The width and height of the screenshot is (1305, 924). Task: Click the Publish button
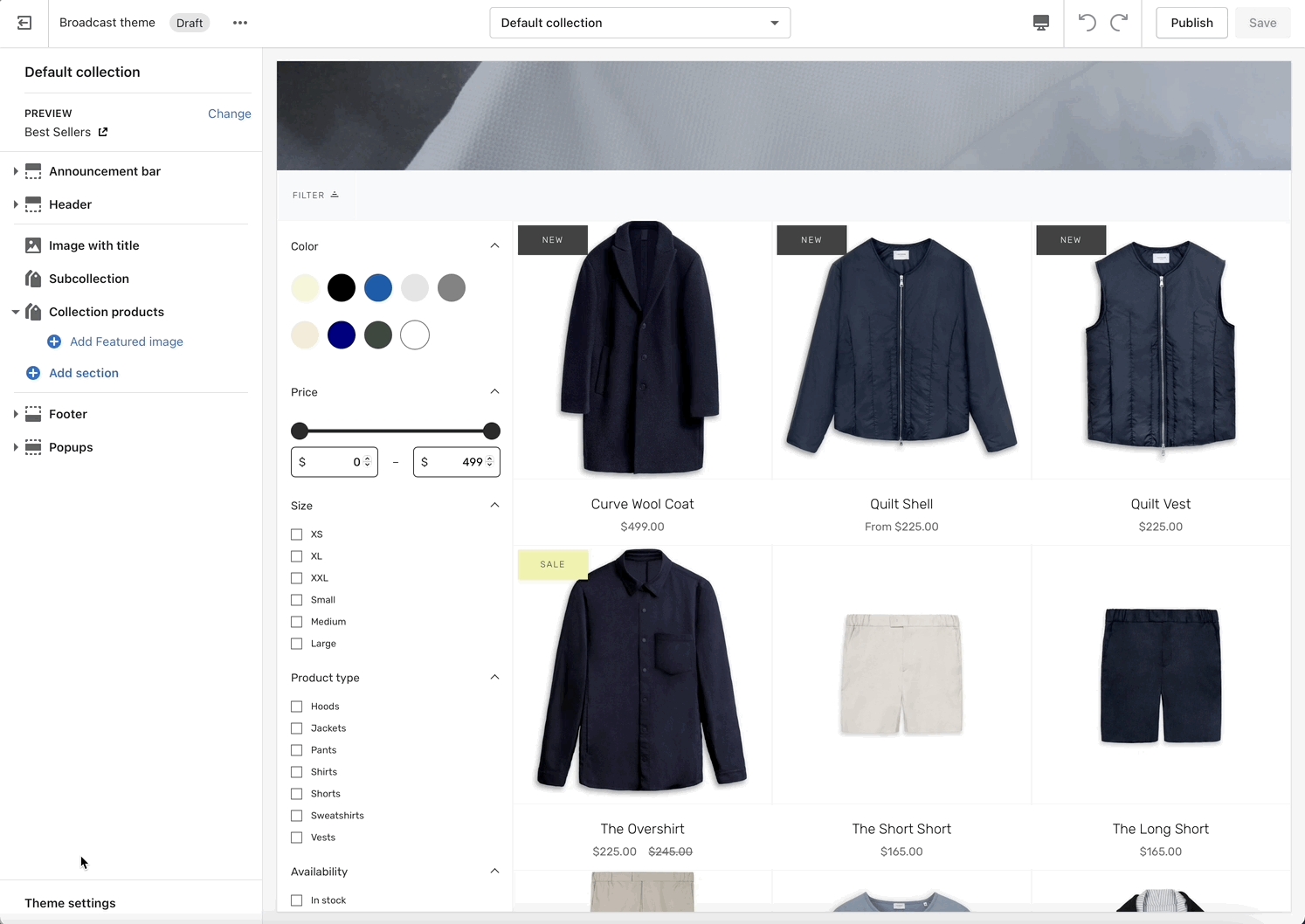[1191, 23]
